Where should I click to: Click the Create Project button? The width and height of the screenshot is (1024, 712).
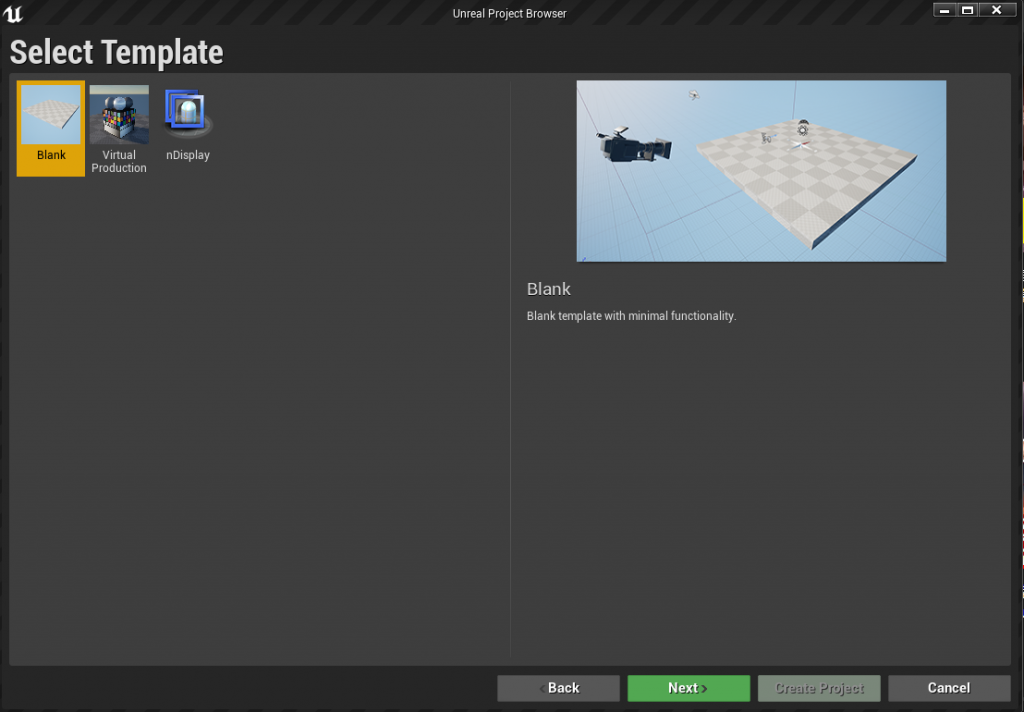pos(819,688)
